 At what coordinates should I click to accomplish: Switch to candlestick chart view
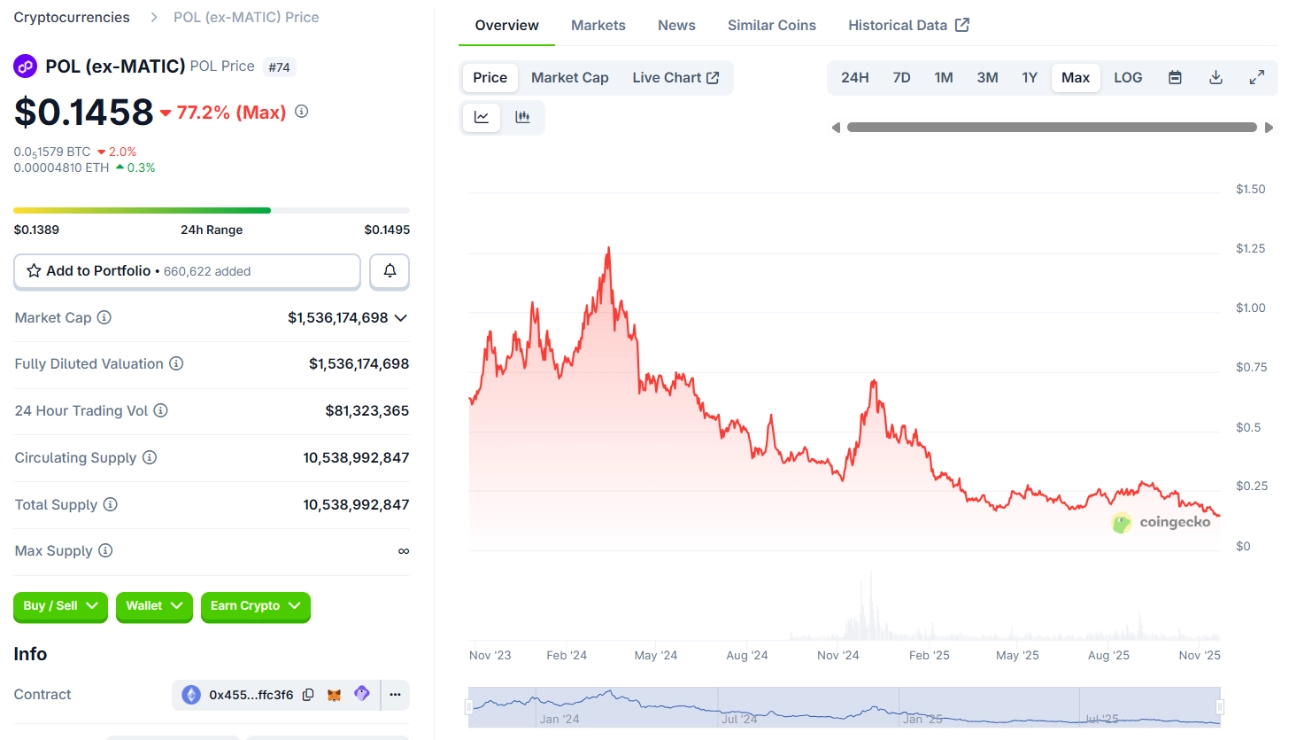[522, 117]
